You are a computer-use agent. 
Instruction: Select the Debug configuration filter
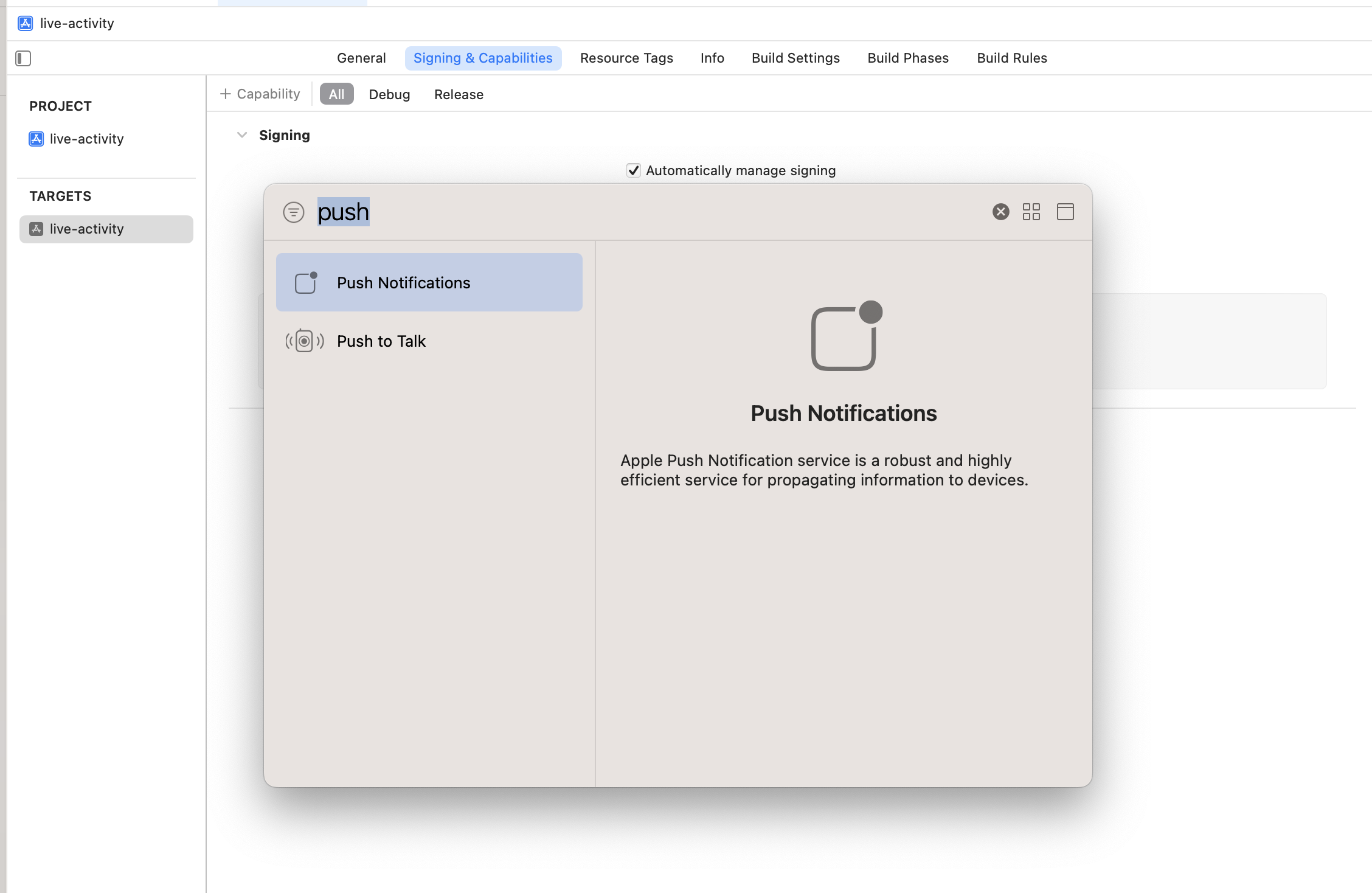click(389, 94)
